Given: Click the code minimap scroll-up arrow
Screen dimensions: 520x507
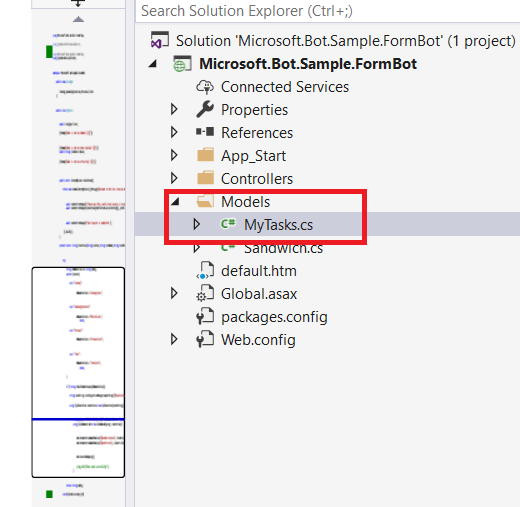Looking at the screenshot, I should point(78,19).
